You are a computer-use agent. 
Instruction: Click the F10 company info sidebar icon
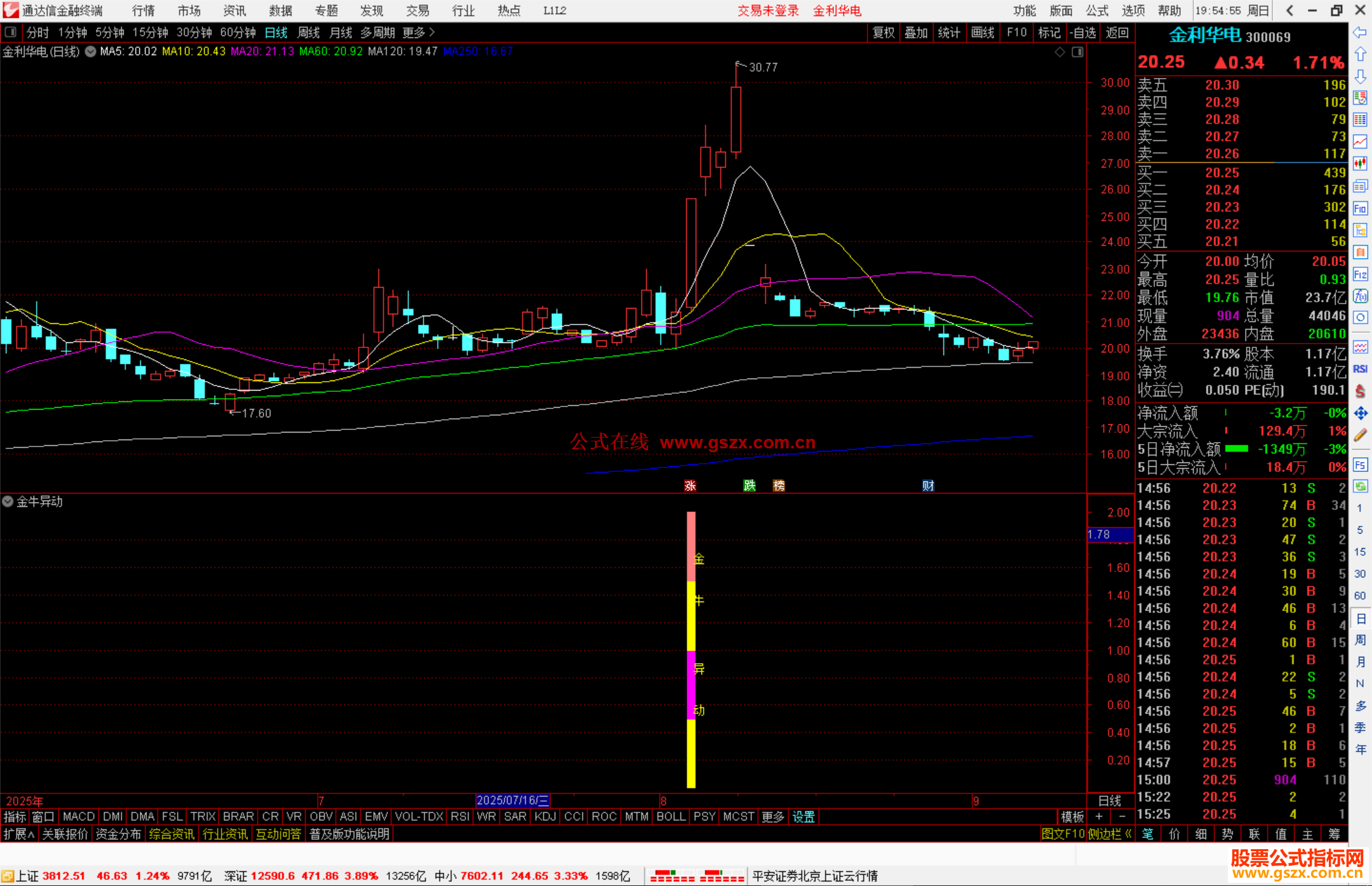[x=1360, y=208]
